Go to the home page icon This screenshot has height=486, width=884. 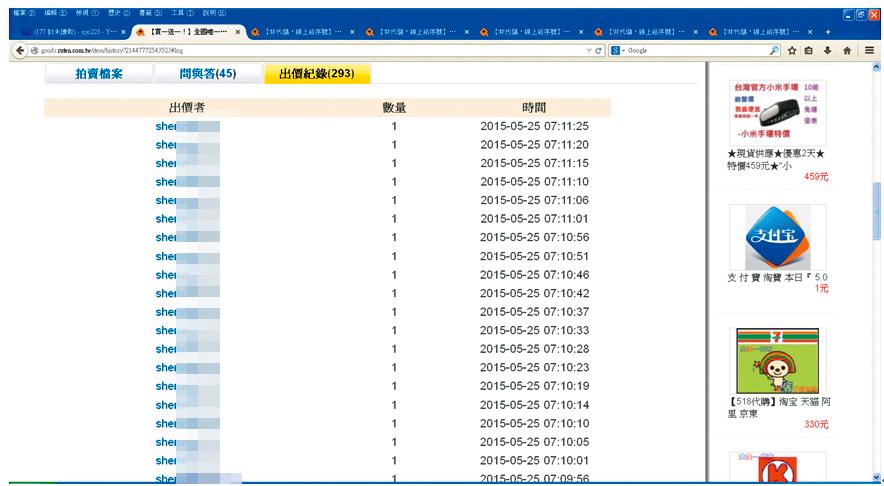tap(846, 50)
